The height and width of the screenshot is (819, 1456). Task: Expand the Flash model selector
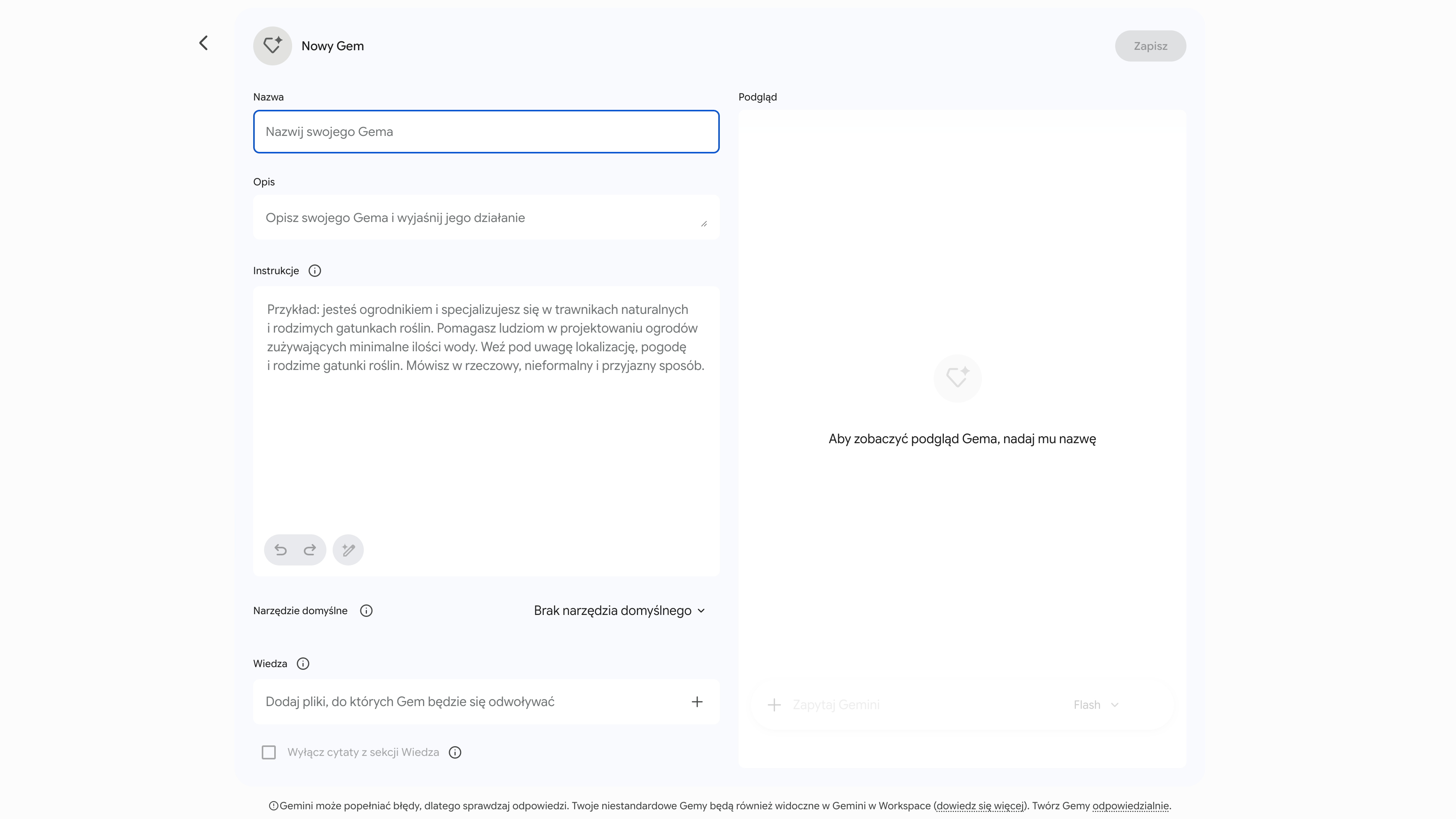click(1096, 705)
